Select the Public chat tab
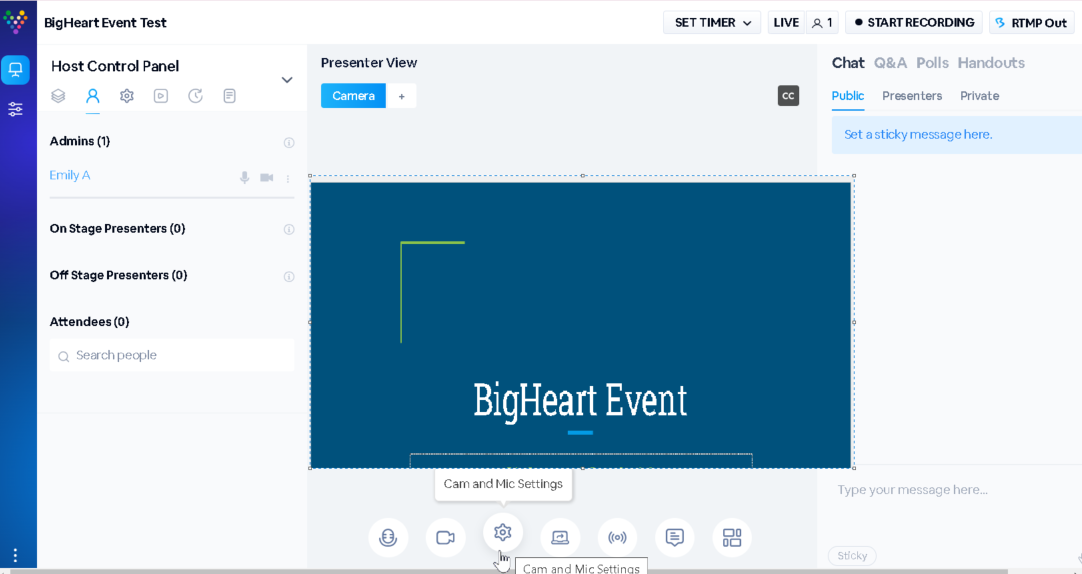 pyautogui.click(x=847, y=96)
